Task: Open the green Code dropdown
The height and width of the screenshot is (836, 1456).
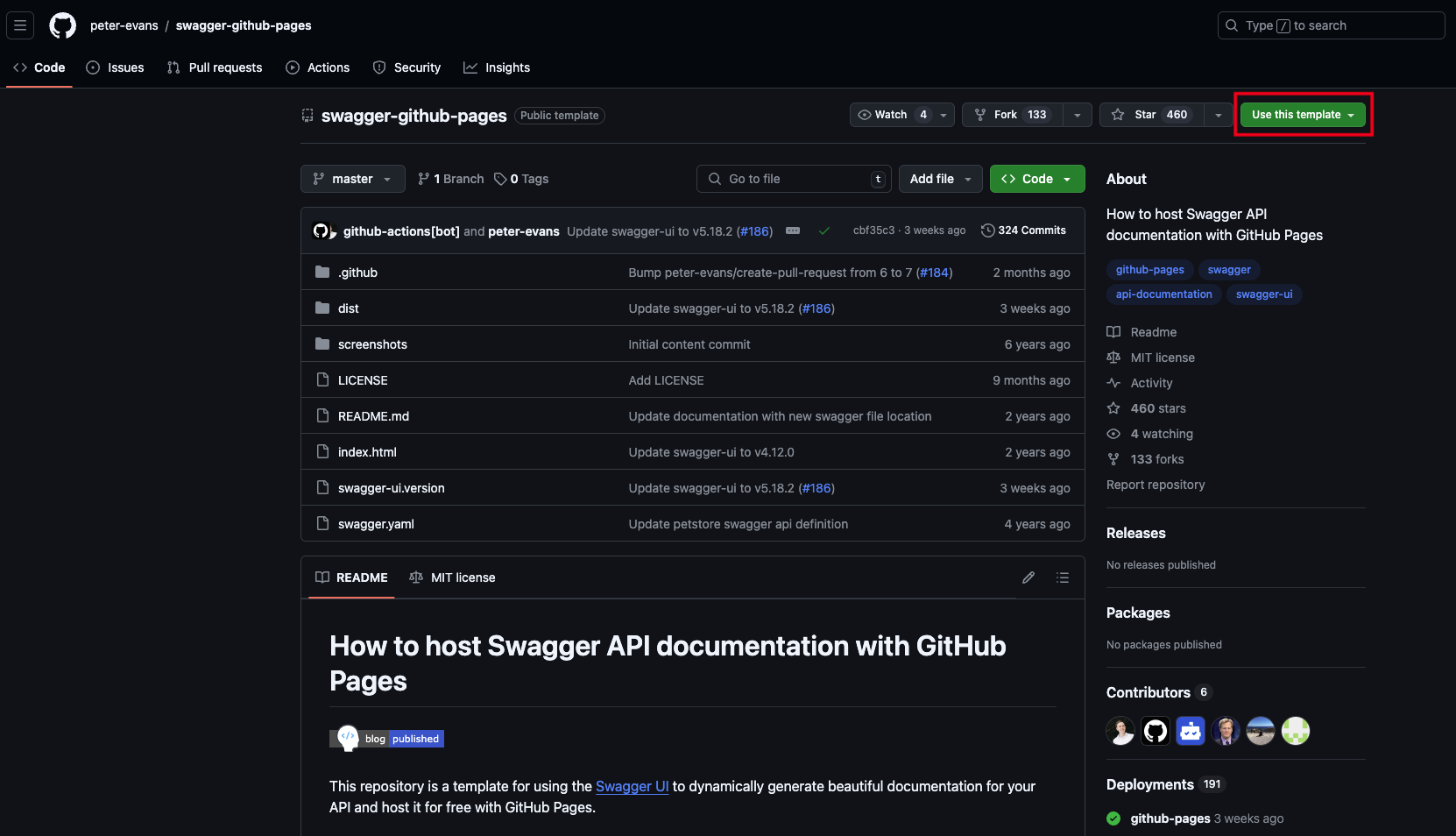Action: (x=1037, y=179)
